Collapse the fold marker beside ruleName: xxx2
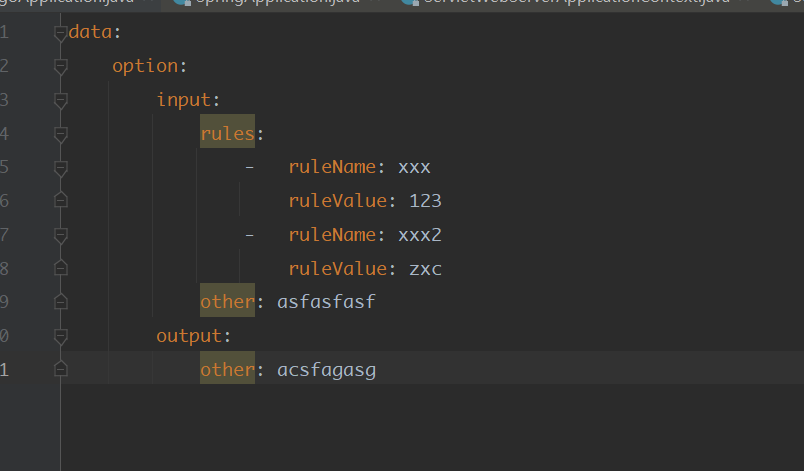 click(61, 236)
